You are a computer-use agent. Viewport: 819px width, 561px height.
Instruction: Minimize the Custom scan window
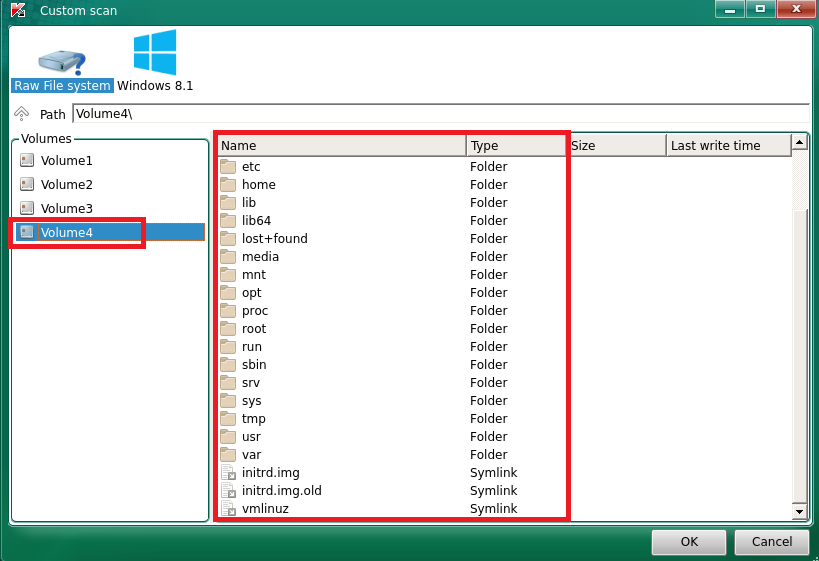tap(730, 9)
